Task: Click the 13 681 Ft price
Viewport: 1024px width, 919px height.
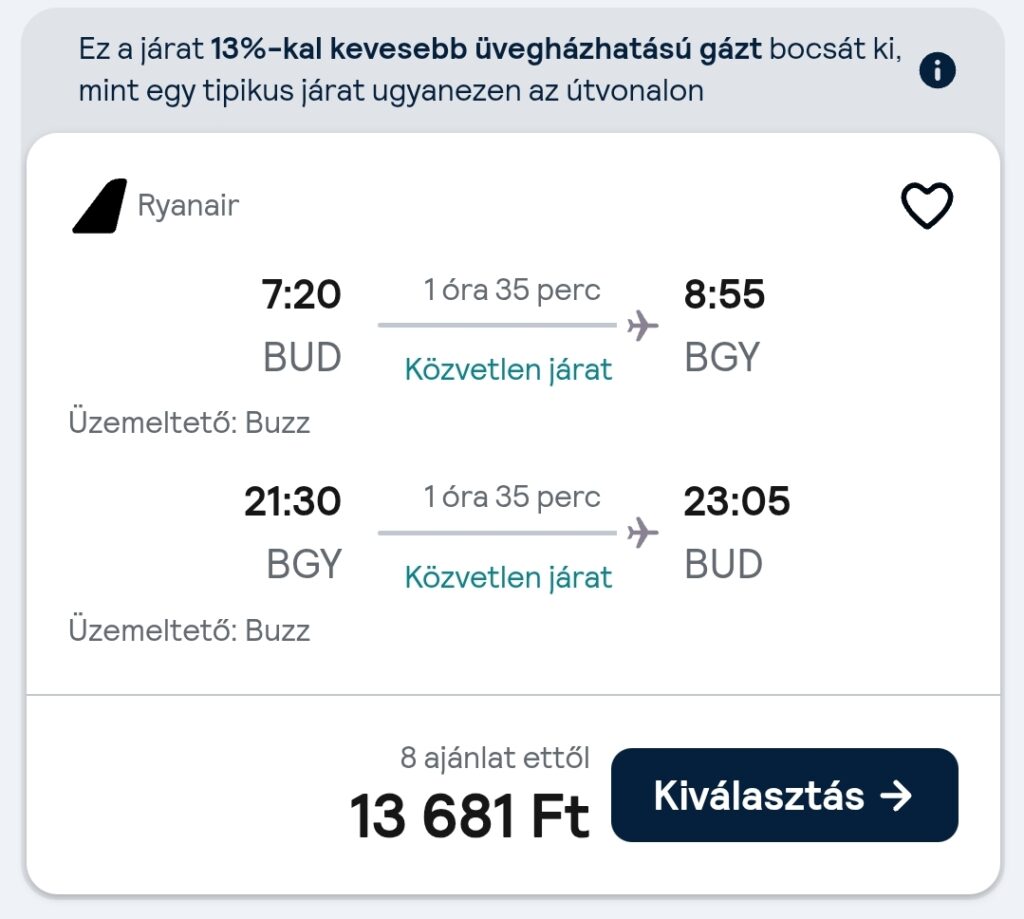Action: click(470, 816)
